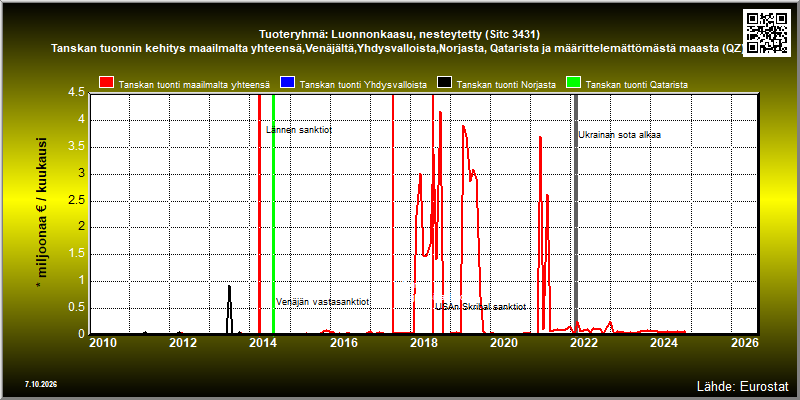Screen dimensions: 800x400
Task: Click the x-axis year label 2024
Action: 664,343
